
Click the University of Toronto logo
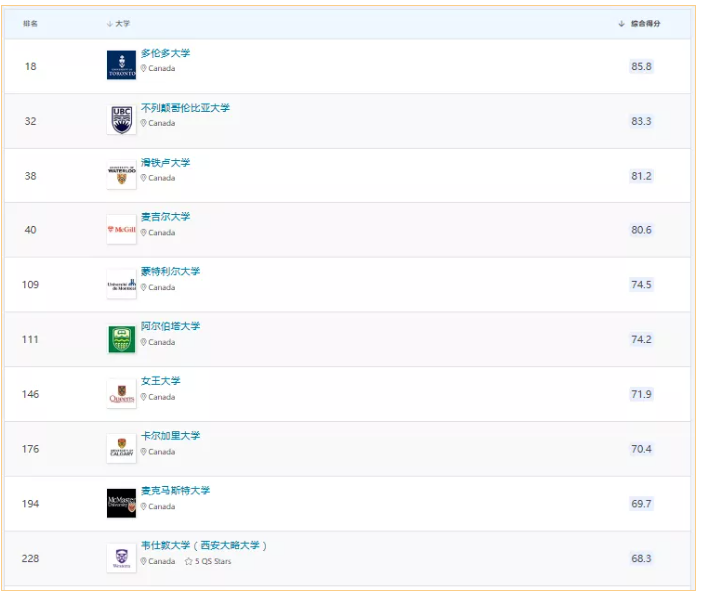point(121,65)
